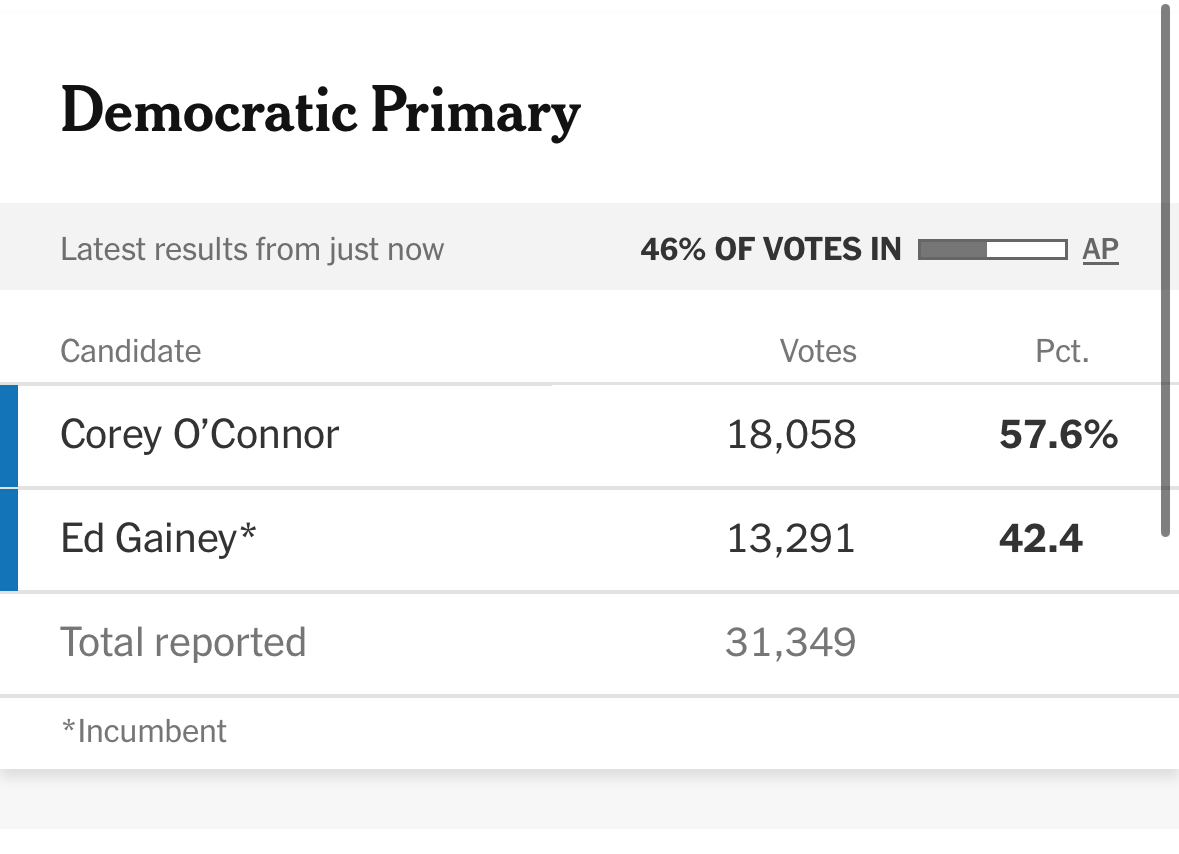Viewport: 1179px width, 854px height.
Task: Click the 46% OF VOTES IN label
Action: click(771, 249)
